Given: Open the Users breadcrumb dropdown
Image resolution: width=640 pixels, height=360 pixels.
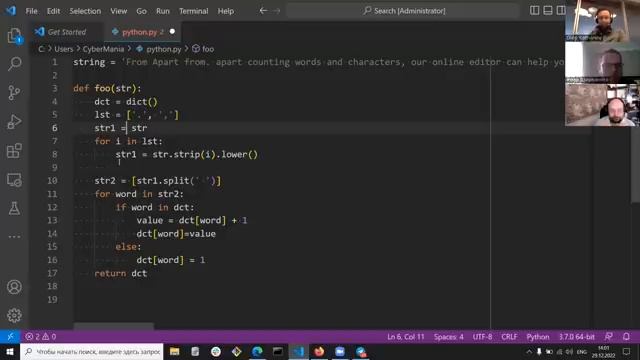Looking at the screenshot, I should pyautogui.click(x=64, y=49).
